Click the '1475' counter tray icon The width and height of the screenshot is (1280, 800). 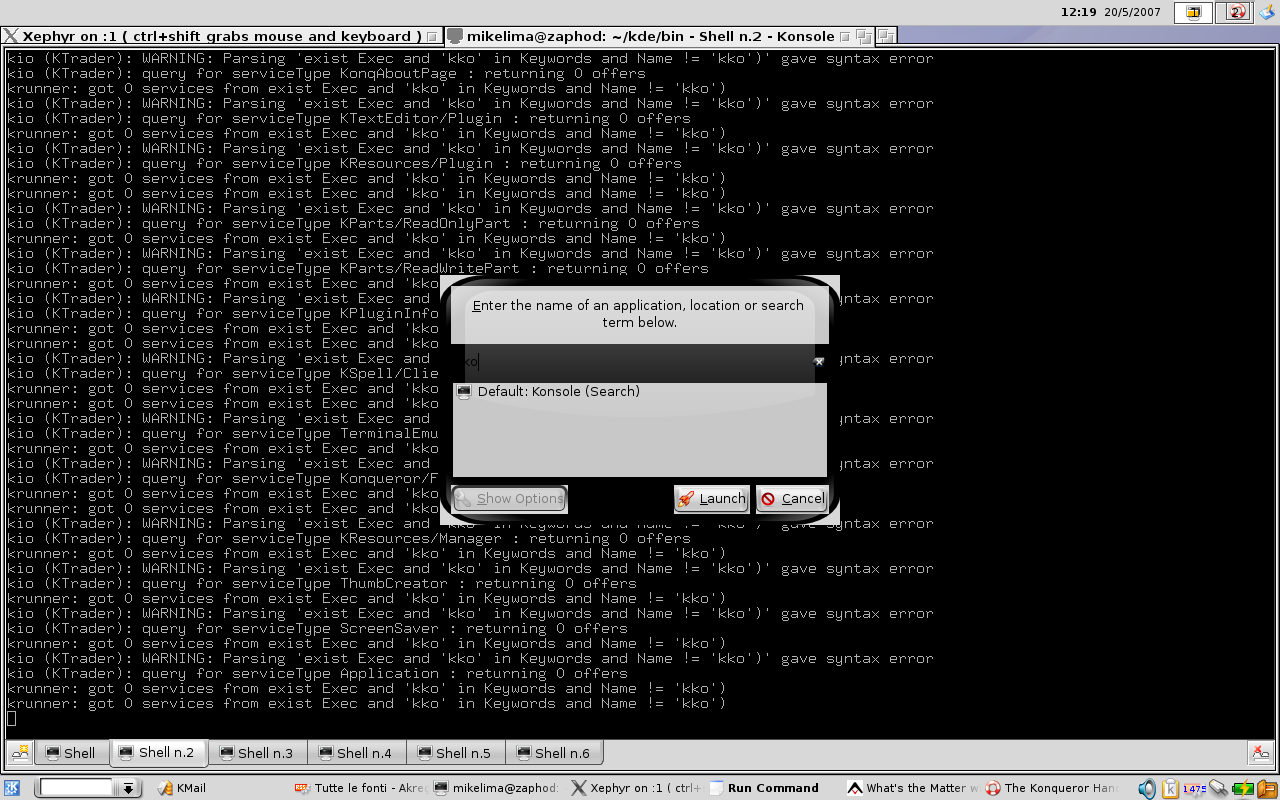coord(1194,788)
